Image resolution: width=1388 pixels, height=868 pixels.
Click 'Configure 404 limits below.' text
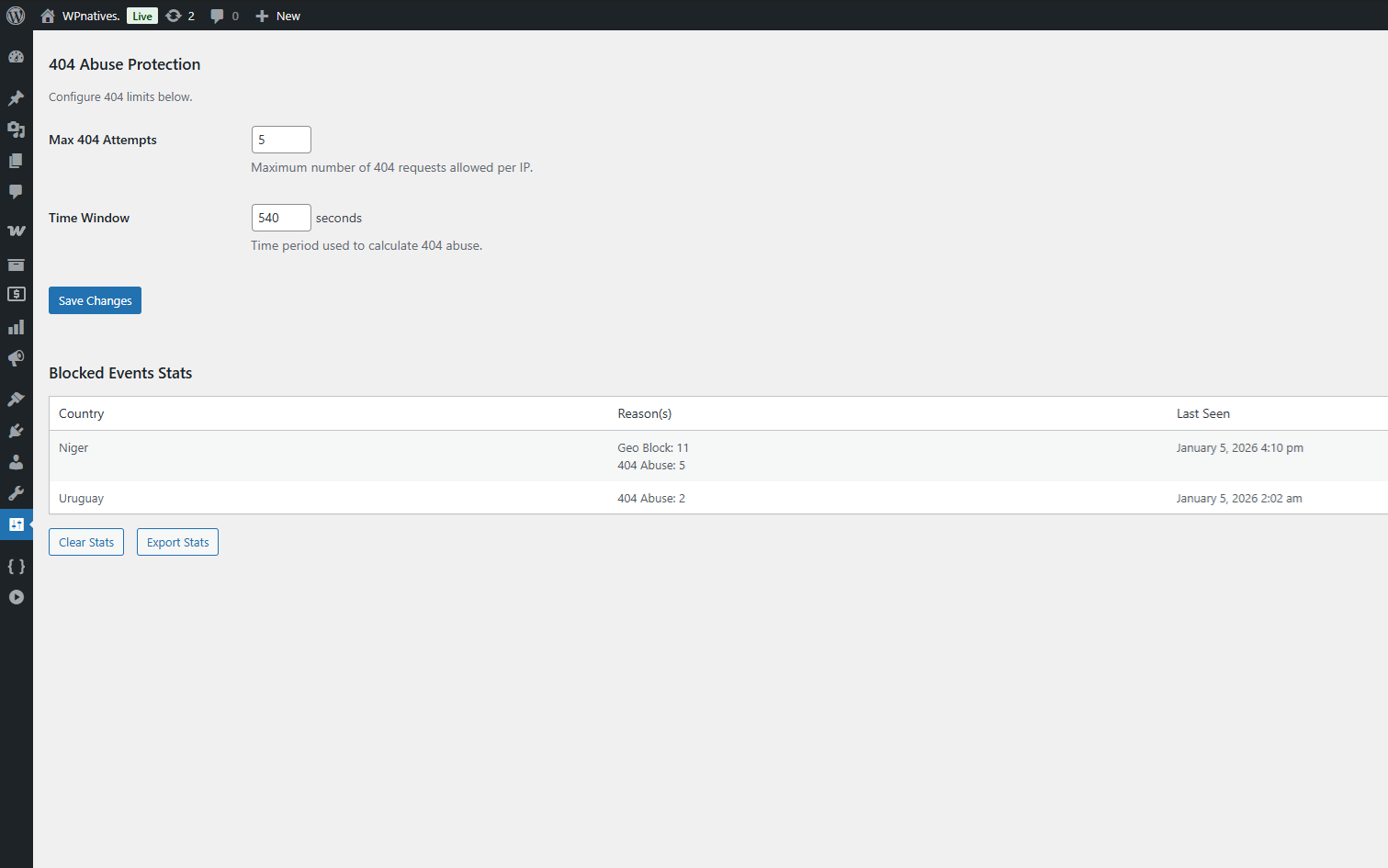[x=120, y=96]
